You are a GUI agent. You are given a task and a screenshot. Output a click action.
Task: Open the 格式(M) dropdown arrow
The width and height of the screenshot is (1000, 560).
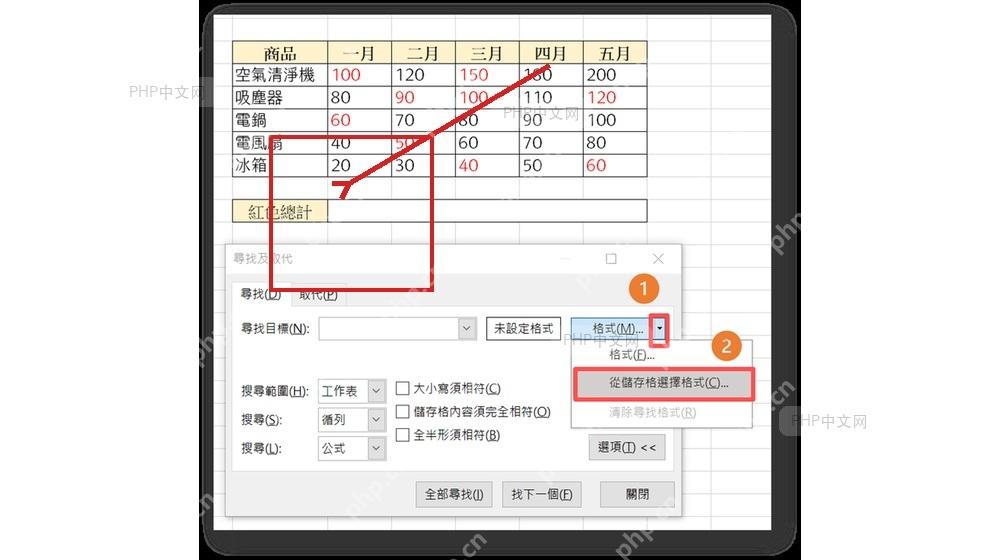(659, 329)
